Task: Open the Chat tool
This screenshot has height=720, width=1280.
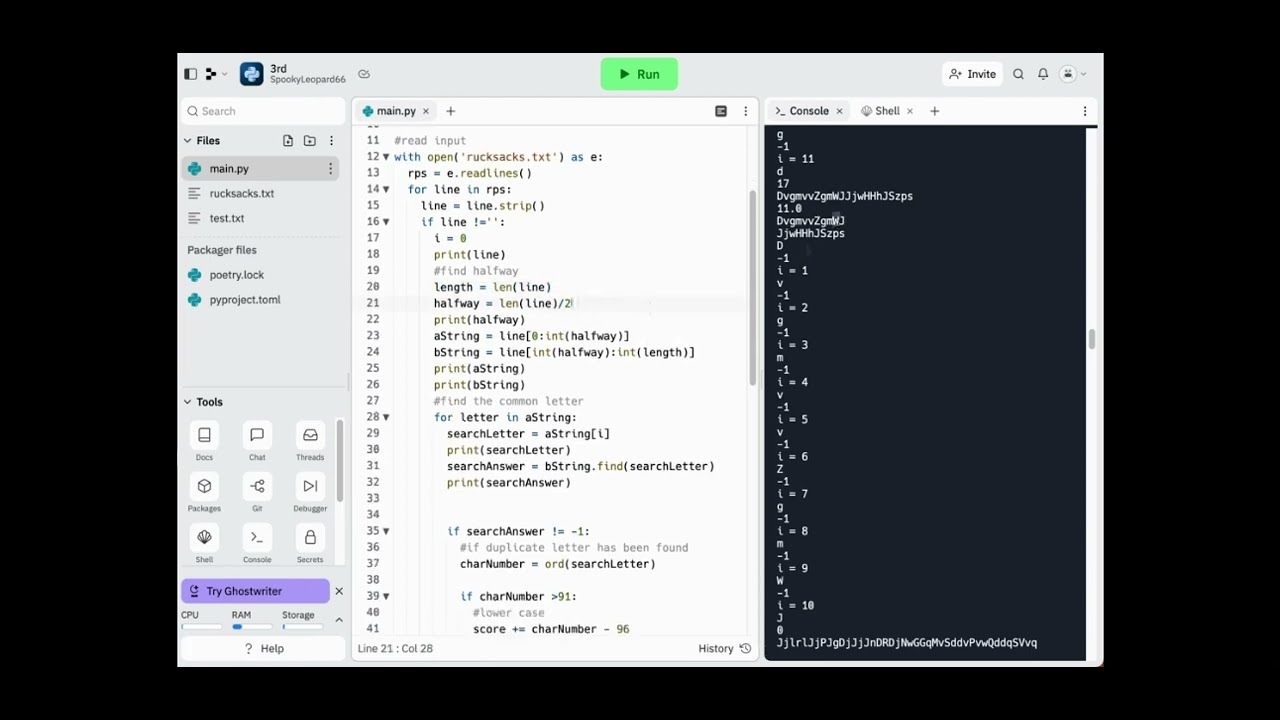Action: point(257,441)
